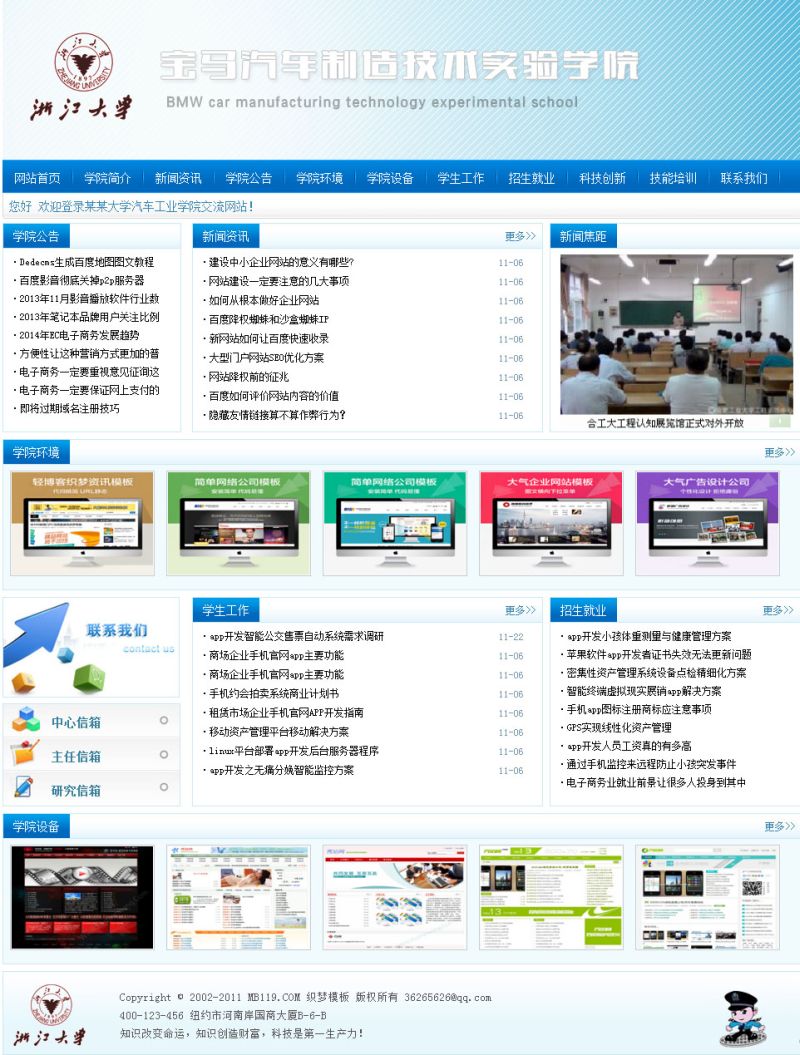Click date 11-22 beside the bus ticketing article
800x1055 pixels.
[511, 636]
